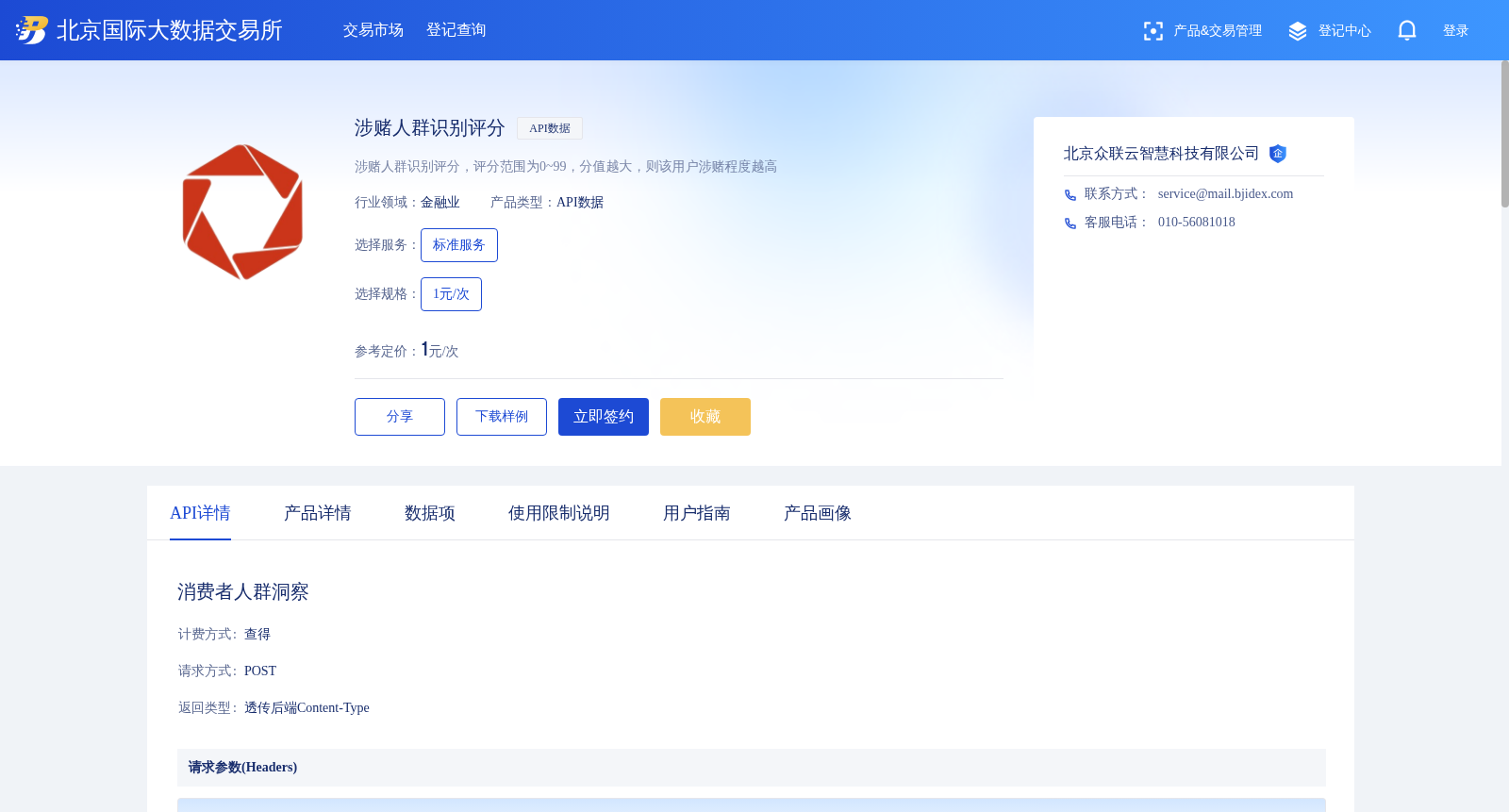1509x812 pixels.
Task: Open 产品&交易管理 menu text
Action: tap(1218, 31)
